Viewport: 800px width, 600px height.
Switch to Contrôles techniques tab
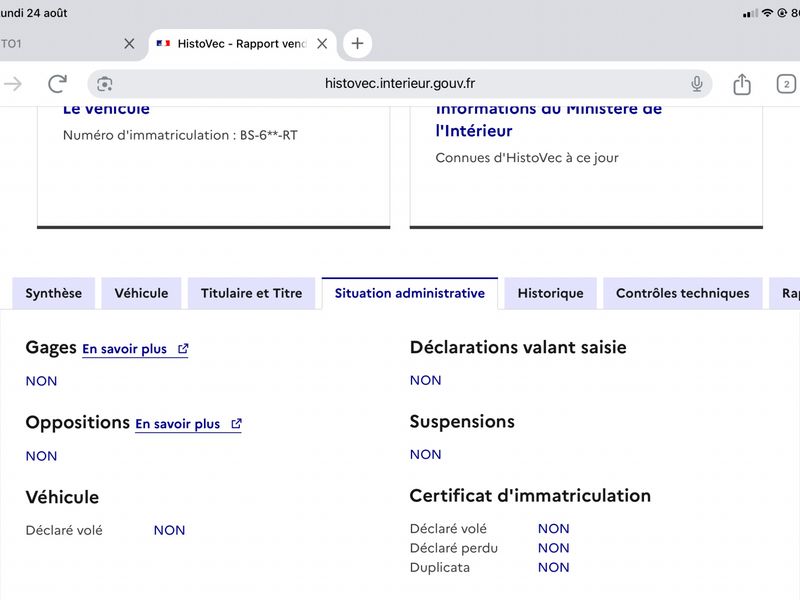coord(683,293)
